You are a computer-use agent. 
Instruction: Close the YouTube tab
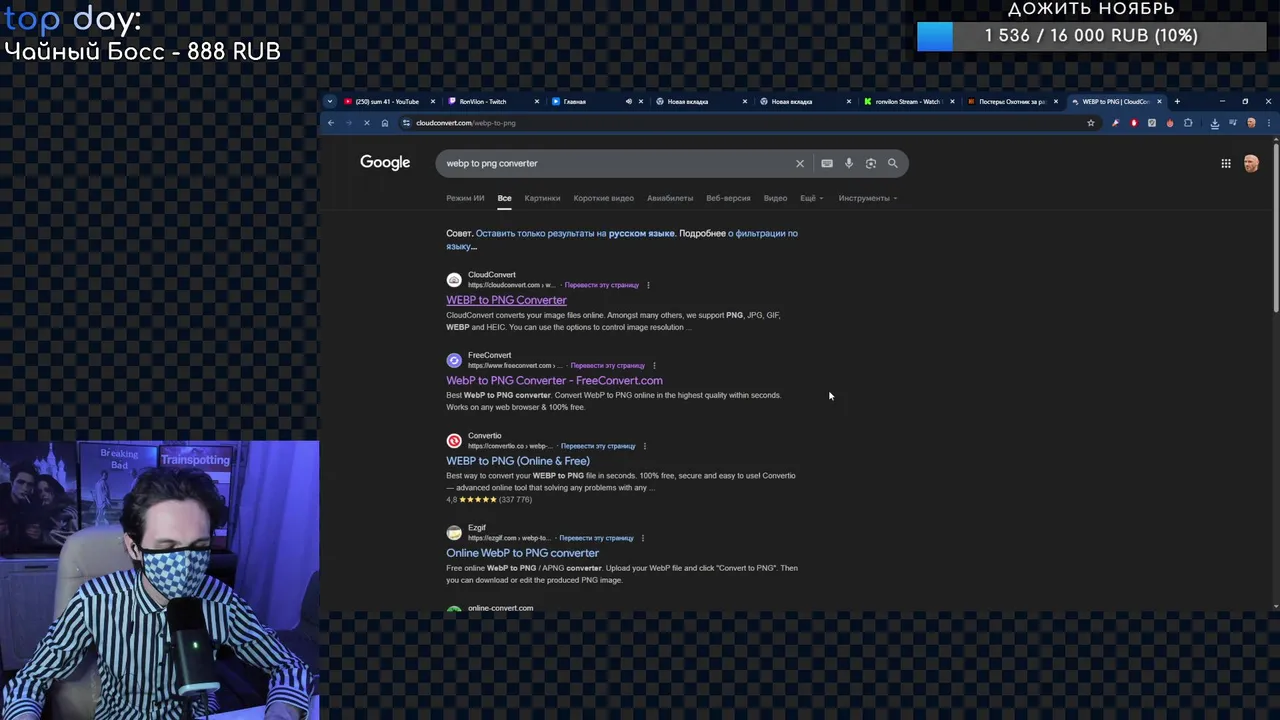tap(433, 101)
